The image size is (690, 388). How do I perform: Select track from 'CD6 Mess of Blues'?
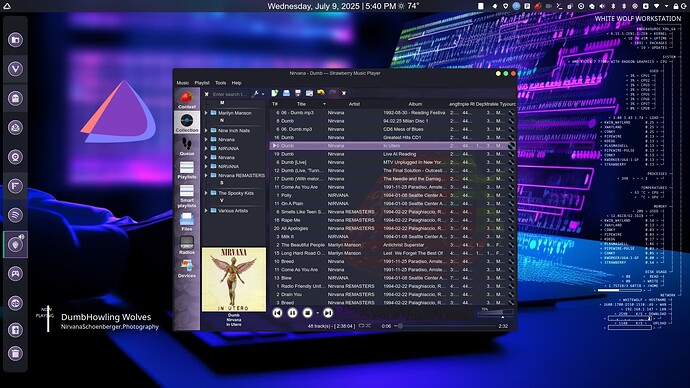pos(391,129)
